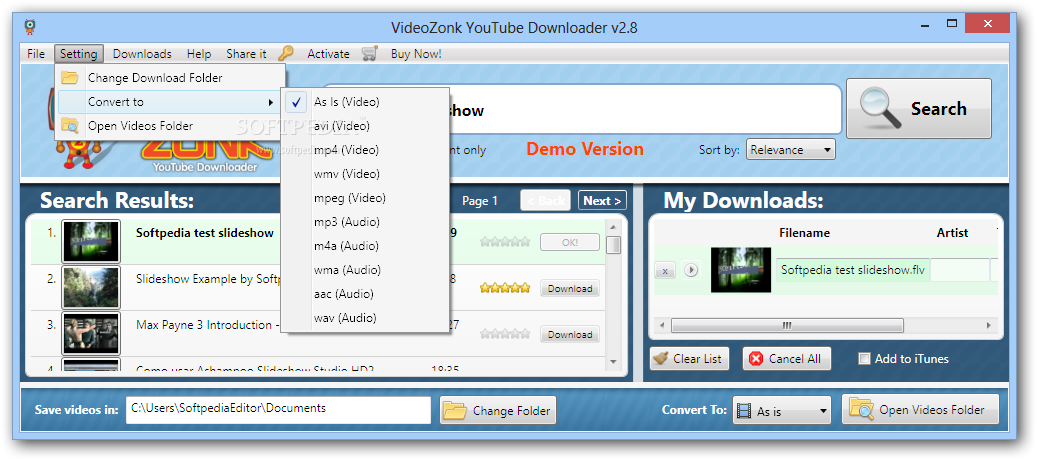
Task: Download Max Payne 3 Introduction video
Action: [x=570, y=334]
